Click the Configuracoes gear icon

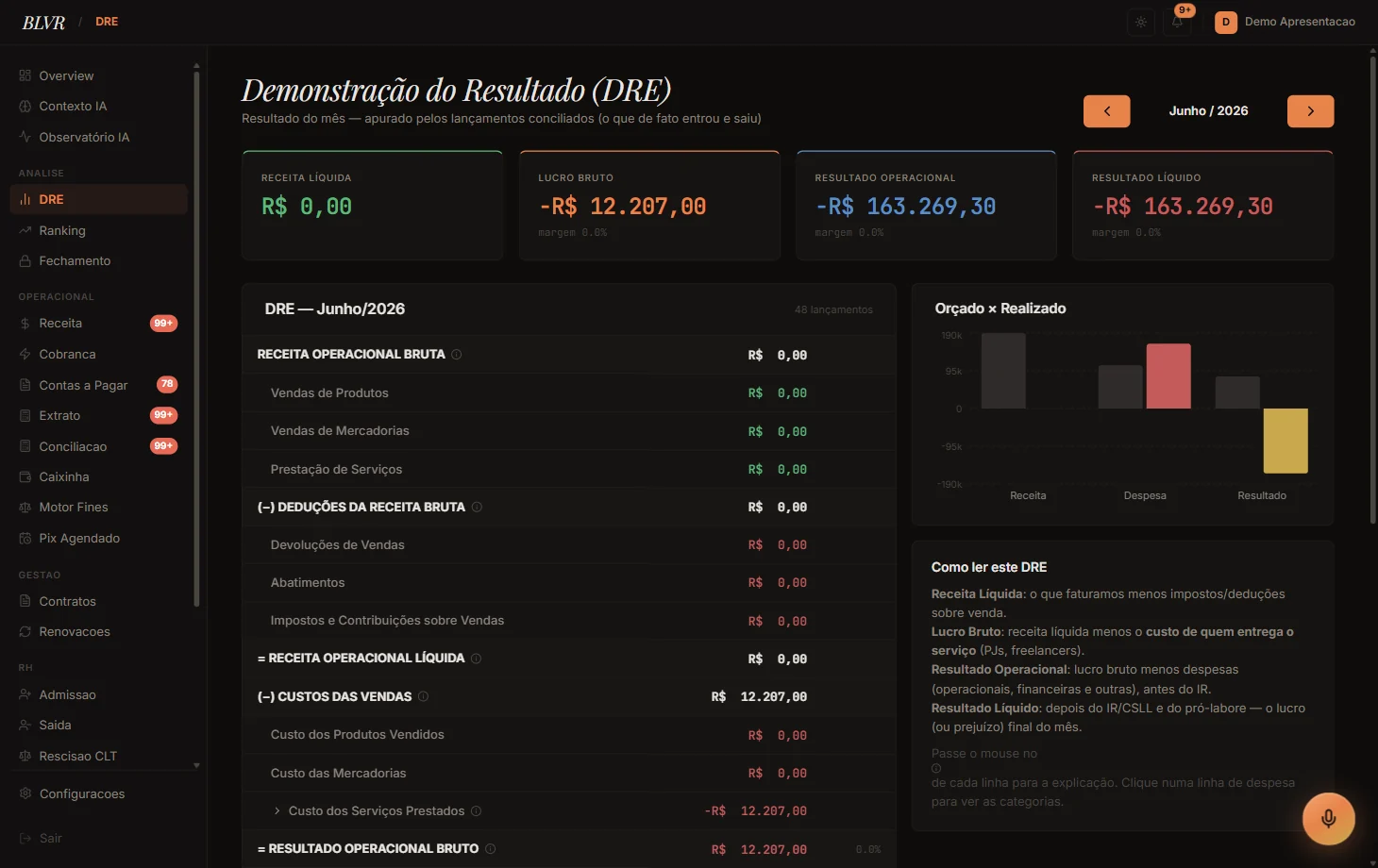click(25, 793)
